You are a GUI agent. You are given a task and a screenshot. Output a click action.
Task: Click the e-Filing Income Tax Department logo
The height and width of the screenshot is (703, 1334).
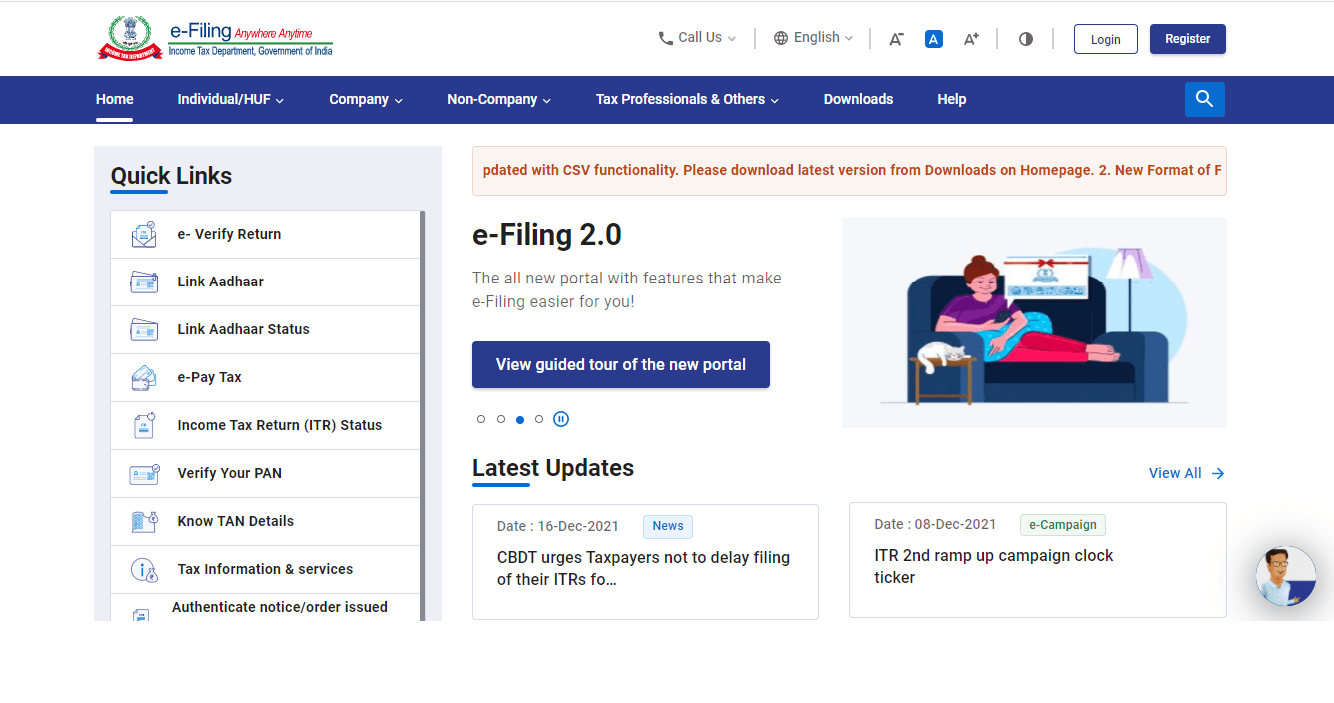[215, 38]
